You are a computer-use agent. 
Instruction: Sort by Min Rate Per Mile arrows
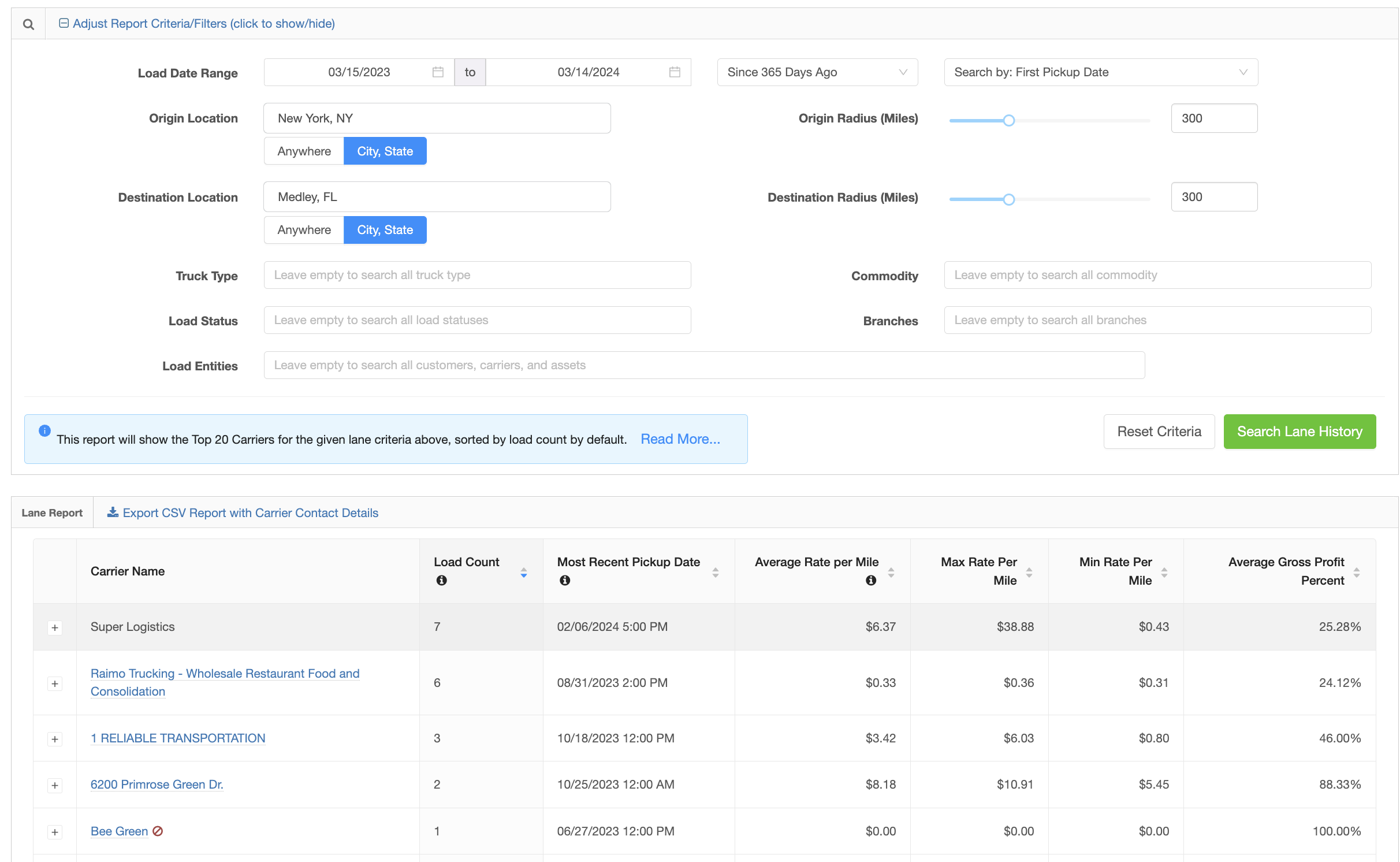point(1164,572)
